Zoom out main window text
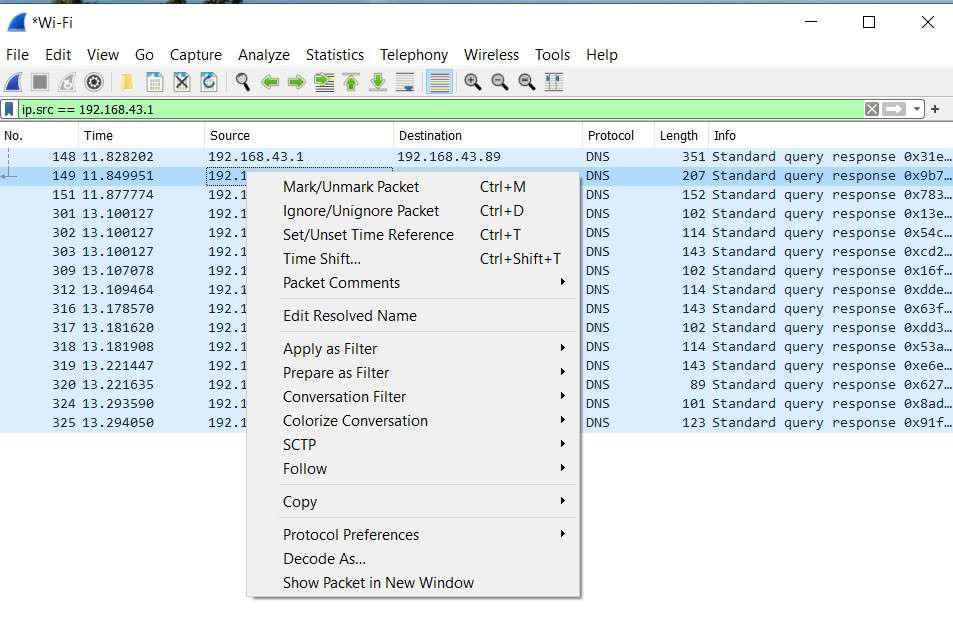Image resolution: width=953 pixels, height=627 pixels. pos(500,82)
